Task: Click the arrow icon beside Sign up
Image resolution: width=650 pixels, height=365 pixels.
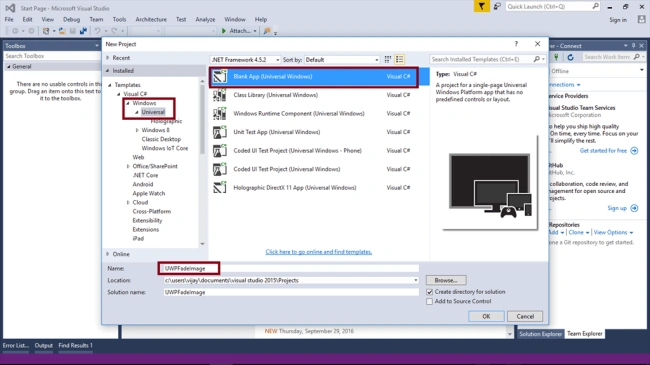Action: tap(634, 208)
